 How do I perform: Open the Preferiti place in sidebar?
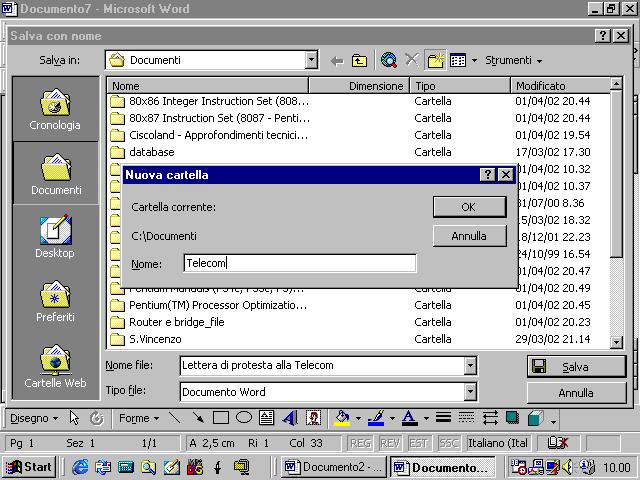(55, 301)
